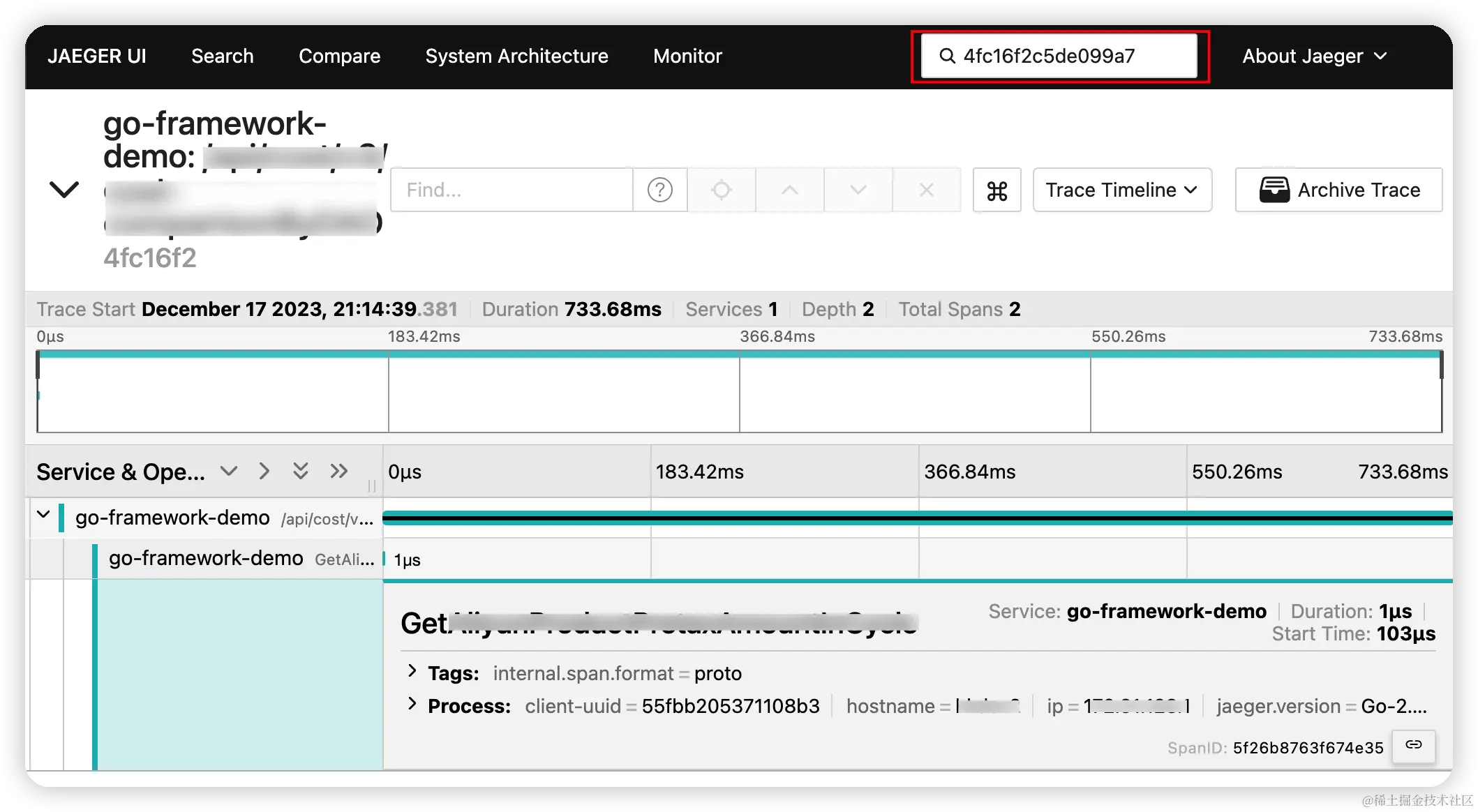This screenshot has height=812, width=1478.
Task: Clear the span search with X icon
Action: [927, 190]
